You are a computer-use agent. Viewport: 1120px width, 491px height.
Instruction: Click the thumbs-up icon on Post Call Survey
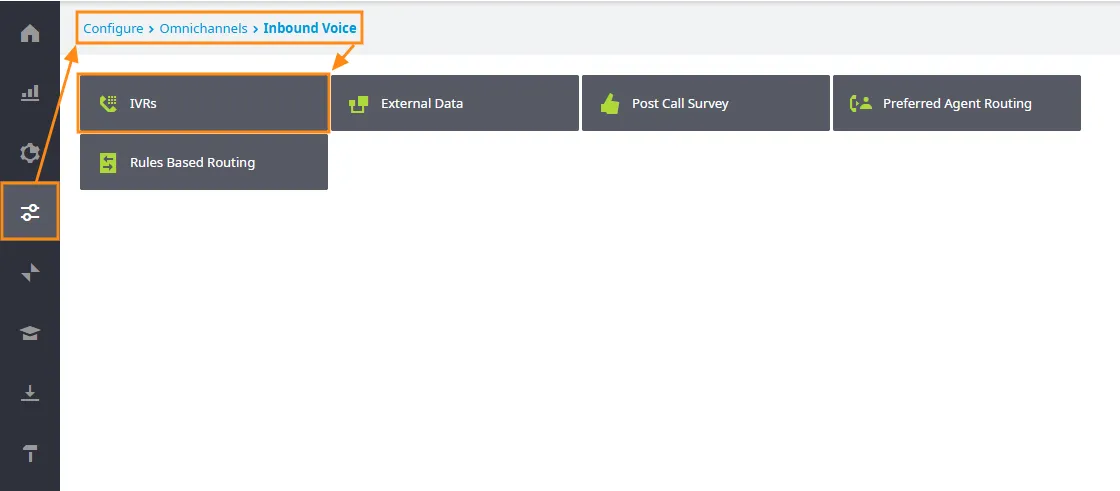pyautogui.click(x=609, y=104)
